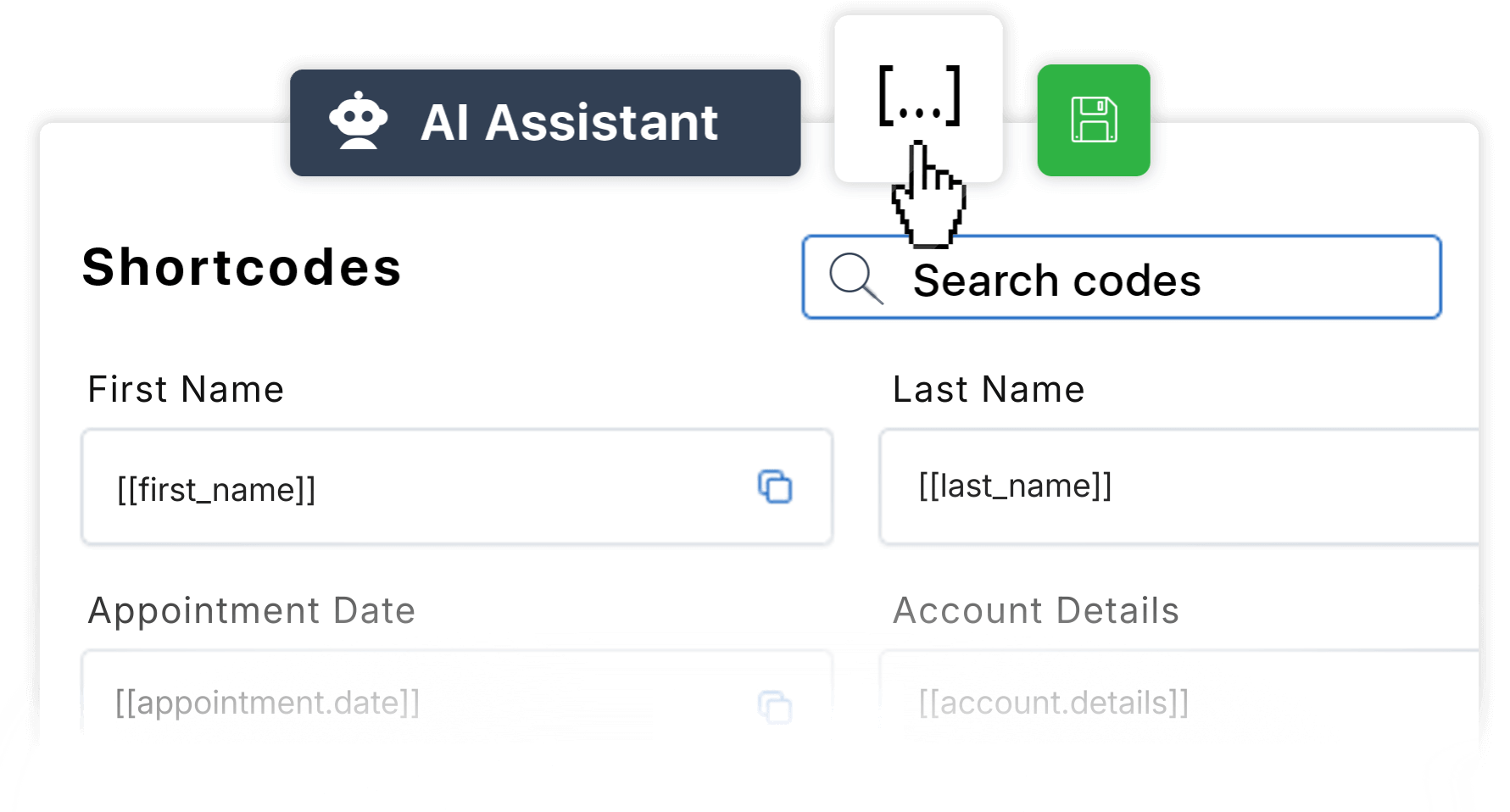The image size is (1510, 812).
Task: Click the Appointment Date label
Action: click(x=252, y=611)
